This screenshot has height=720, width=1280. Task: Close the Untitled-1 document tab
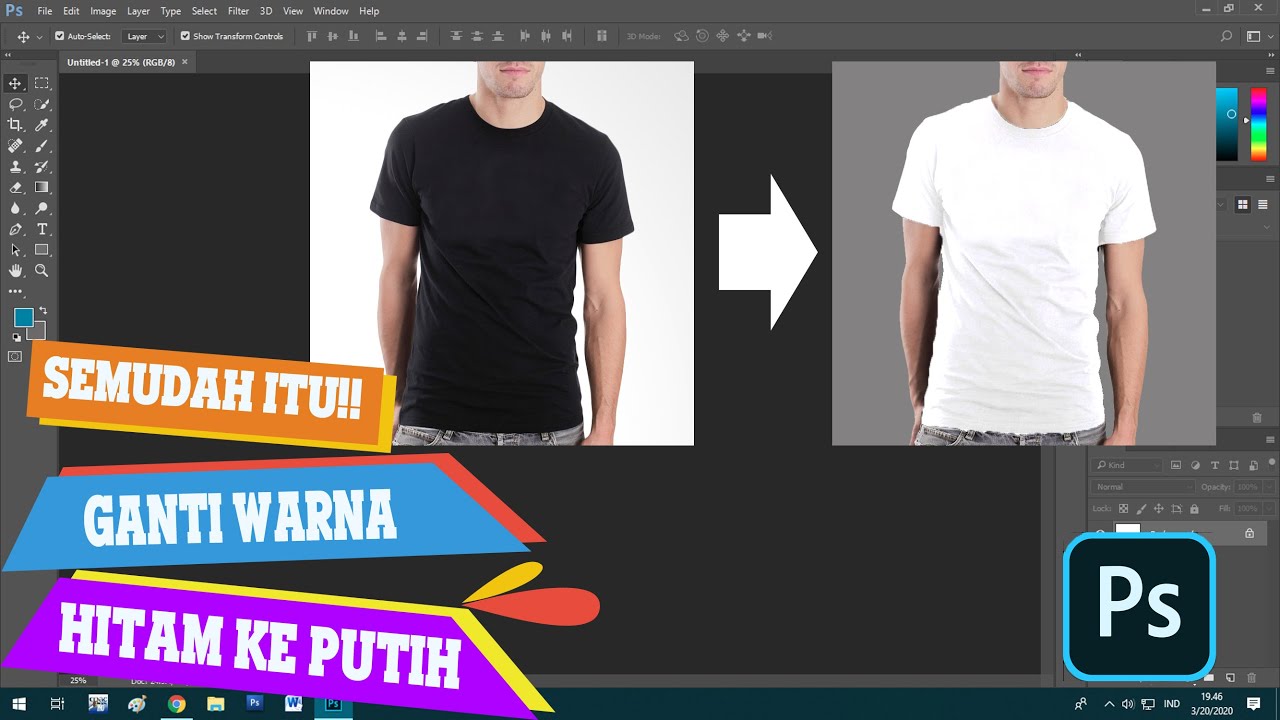pyautogui.click(x=187, y=62)
